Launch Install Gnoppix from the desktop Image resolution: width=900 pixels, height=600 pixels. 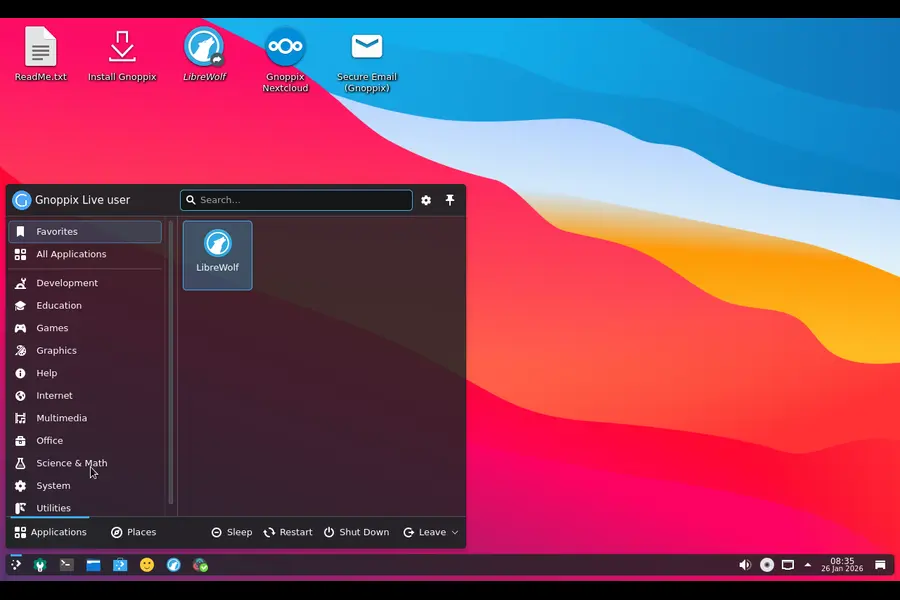coord(122,47)
